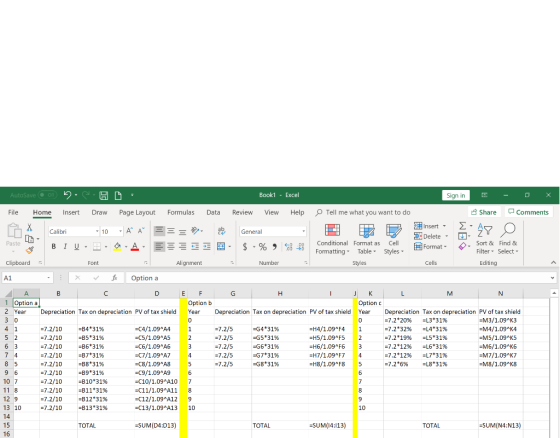Open the General number format dropdown
560x438 pixels.
click(x=304, y=232)
